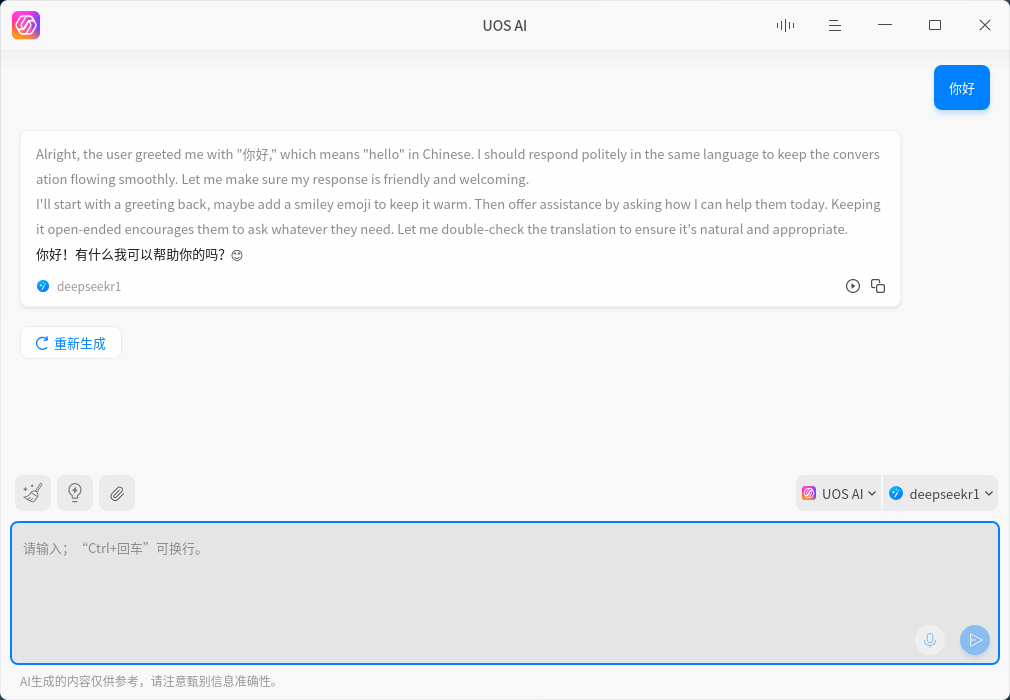The image size is (1010, 700).
Task: Click the deepseekr1 label under the response
Action: (x=88, y=287)
